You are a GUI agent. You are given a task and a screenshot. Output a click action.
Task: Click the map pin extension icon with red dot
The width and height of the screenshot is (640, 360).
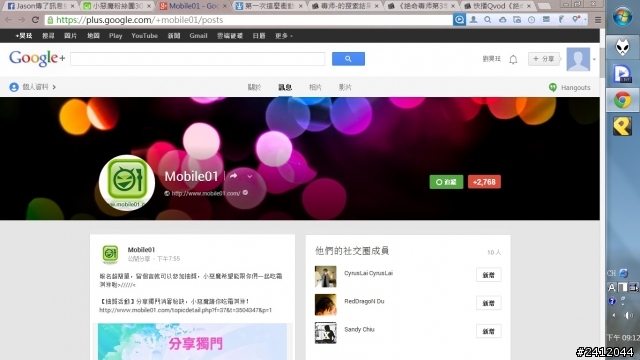(576, 19)
